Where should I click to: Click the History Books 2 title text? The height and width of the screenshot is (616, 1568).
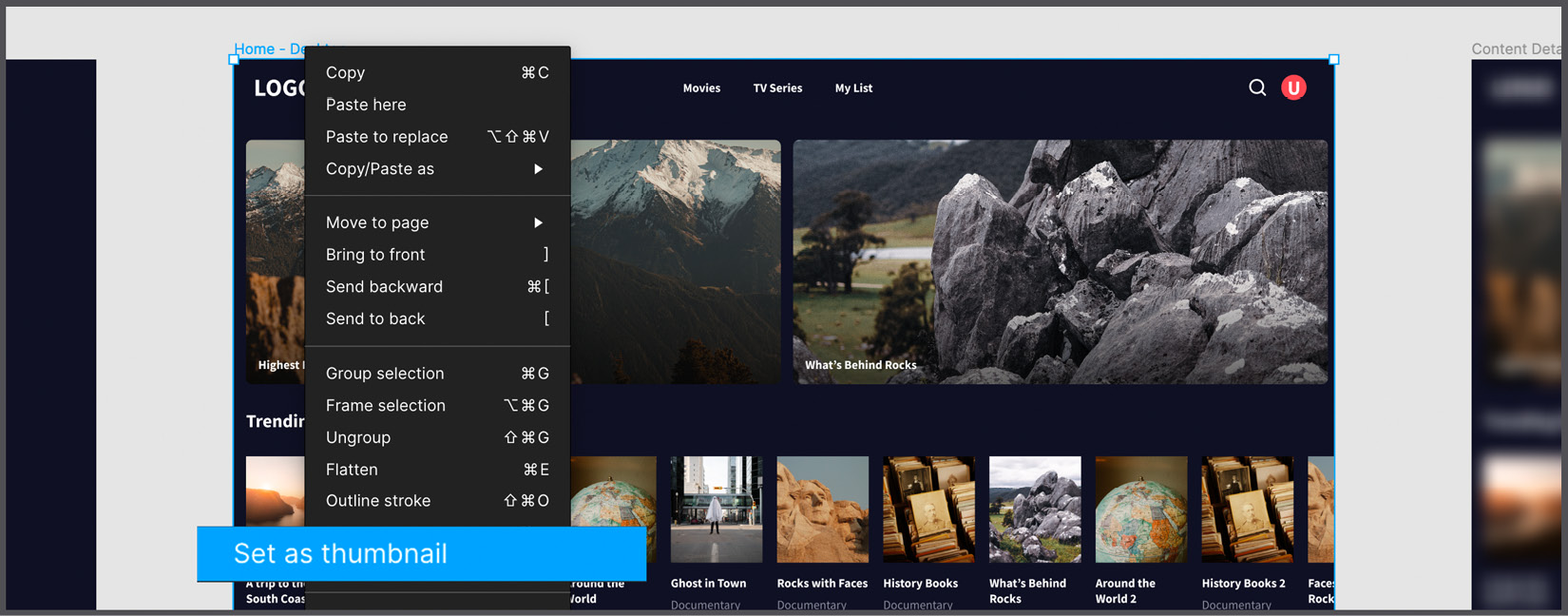coord(1243,583)
